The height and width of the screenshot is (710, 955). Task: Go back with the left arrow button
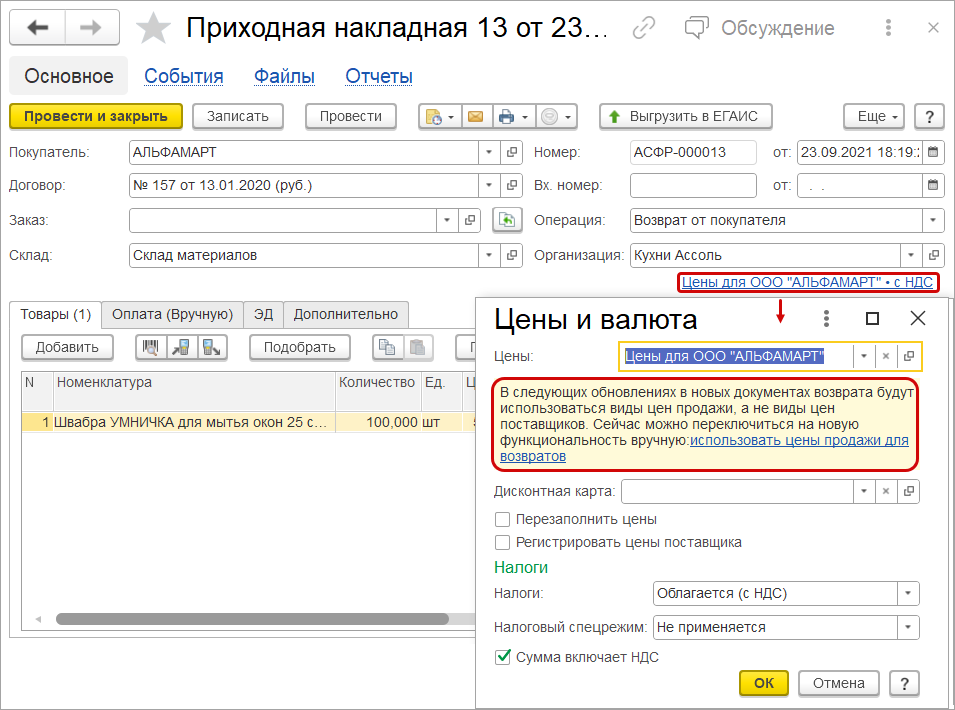click(37, 28)
